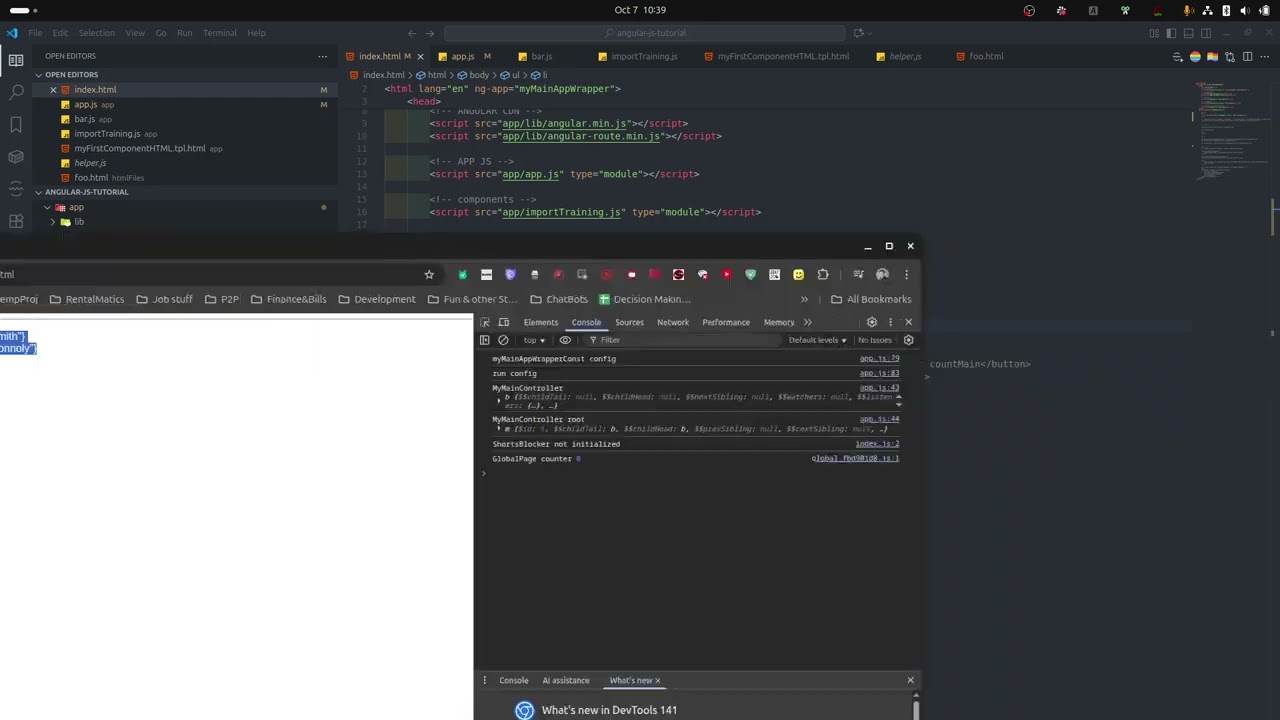The width and height of the screenshot is (1280, 720).
Task: Open DevTools customize three-dot menu
Action: tap(890, 322)
